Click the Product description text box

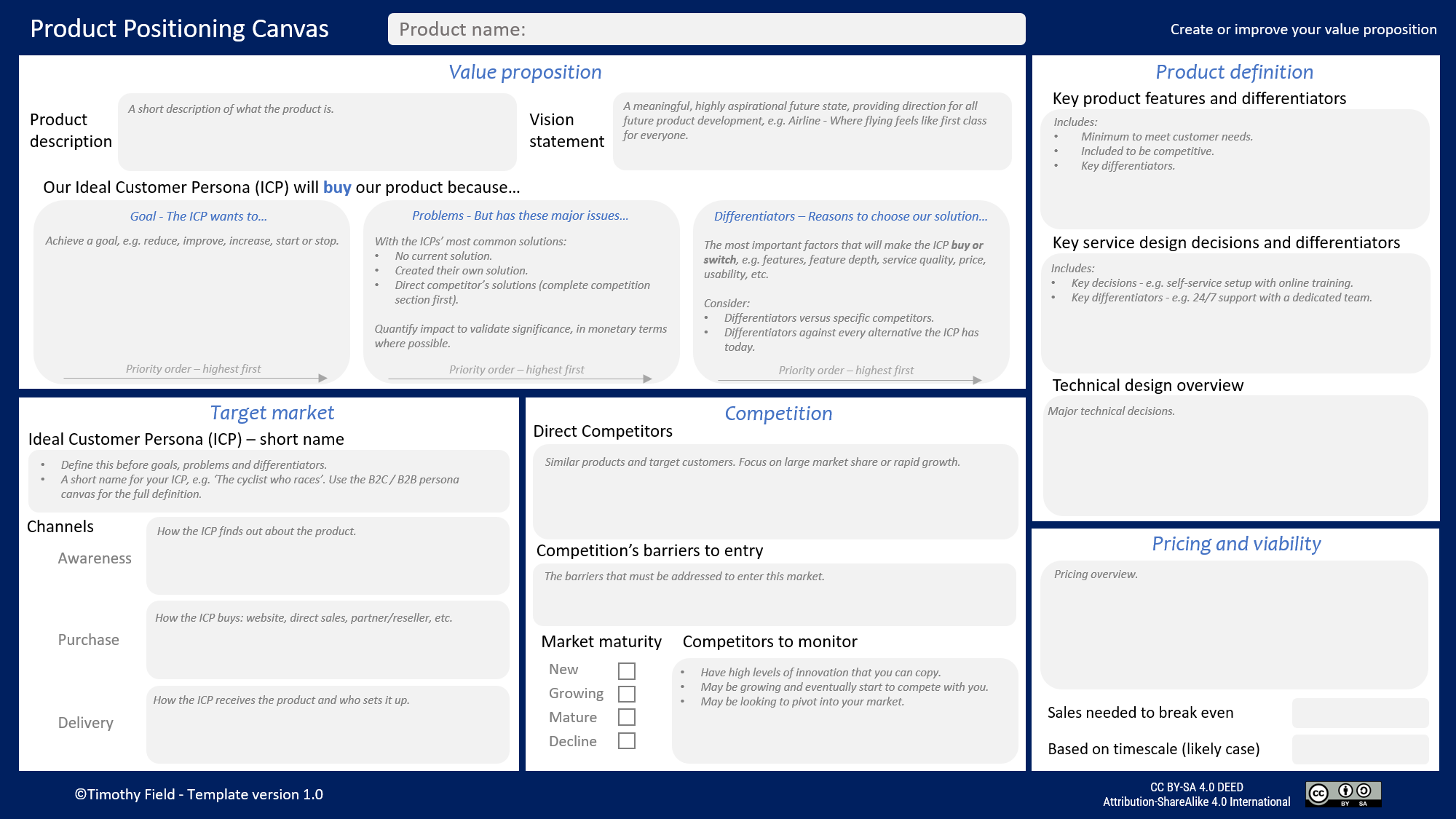(x=317, y=132)
